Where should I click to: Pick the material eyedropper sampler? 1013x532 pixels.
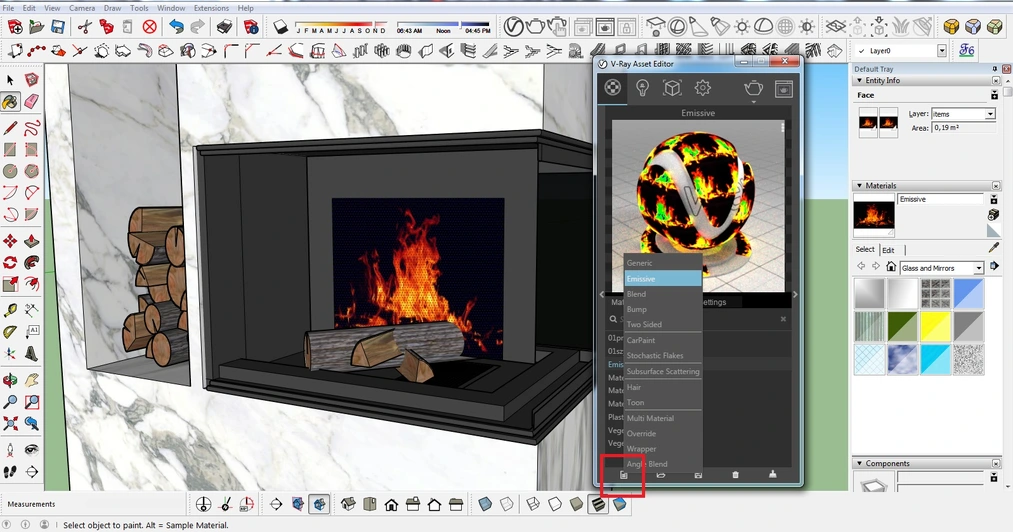[994, 248]
